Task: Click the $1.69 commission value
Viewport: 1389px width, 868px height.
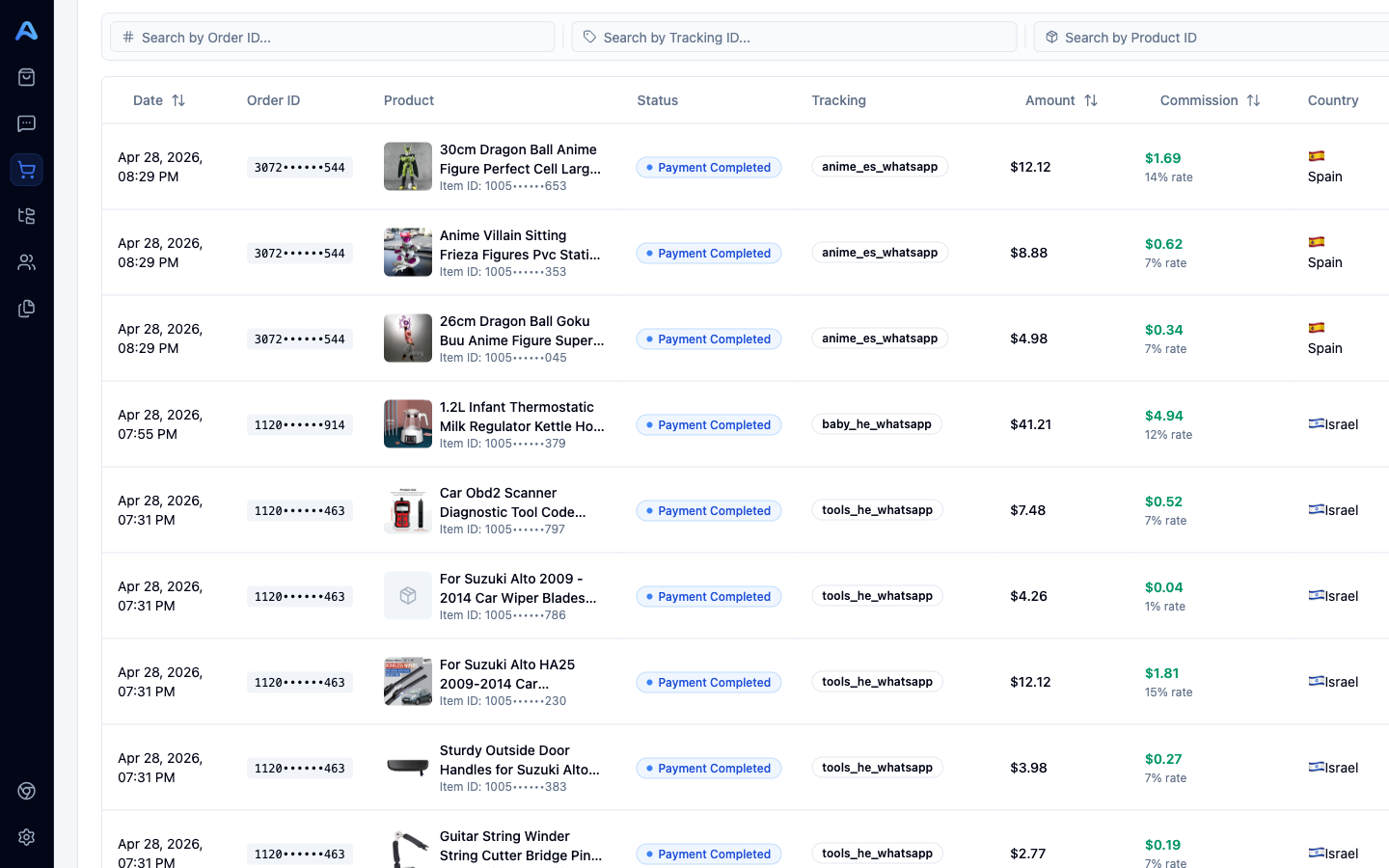Action: 1163,157
